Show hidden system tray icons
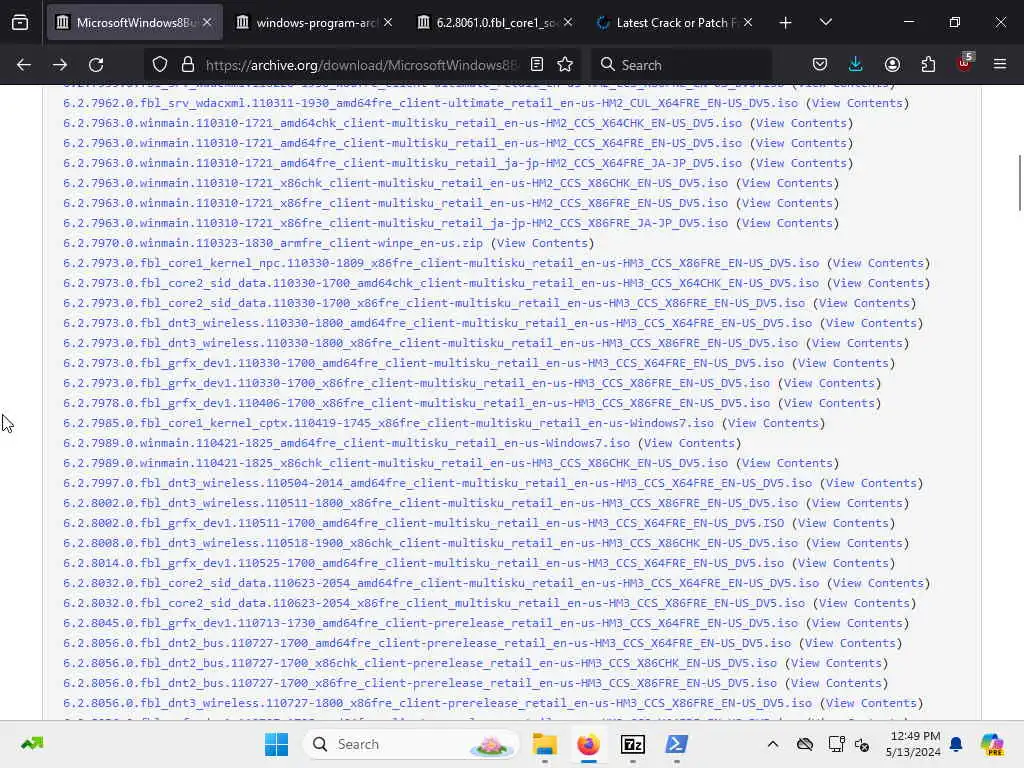Image resolution: width=1024 pixels, height=768 pixels. coord(773,744)
